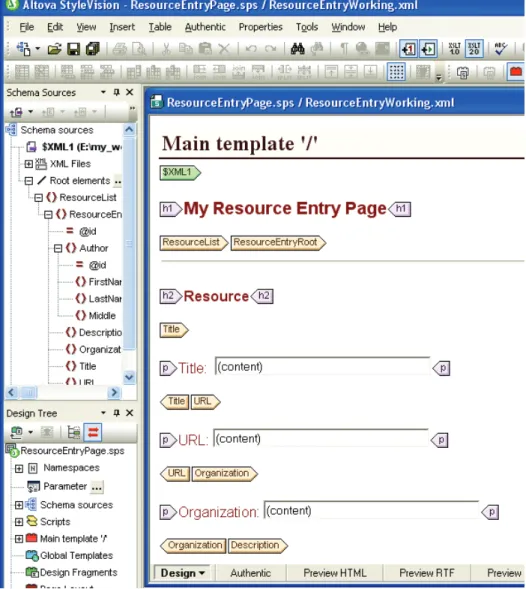Switch to the Authentic tab
This screenshot has height=589, width=526.
(251, 573)
